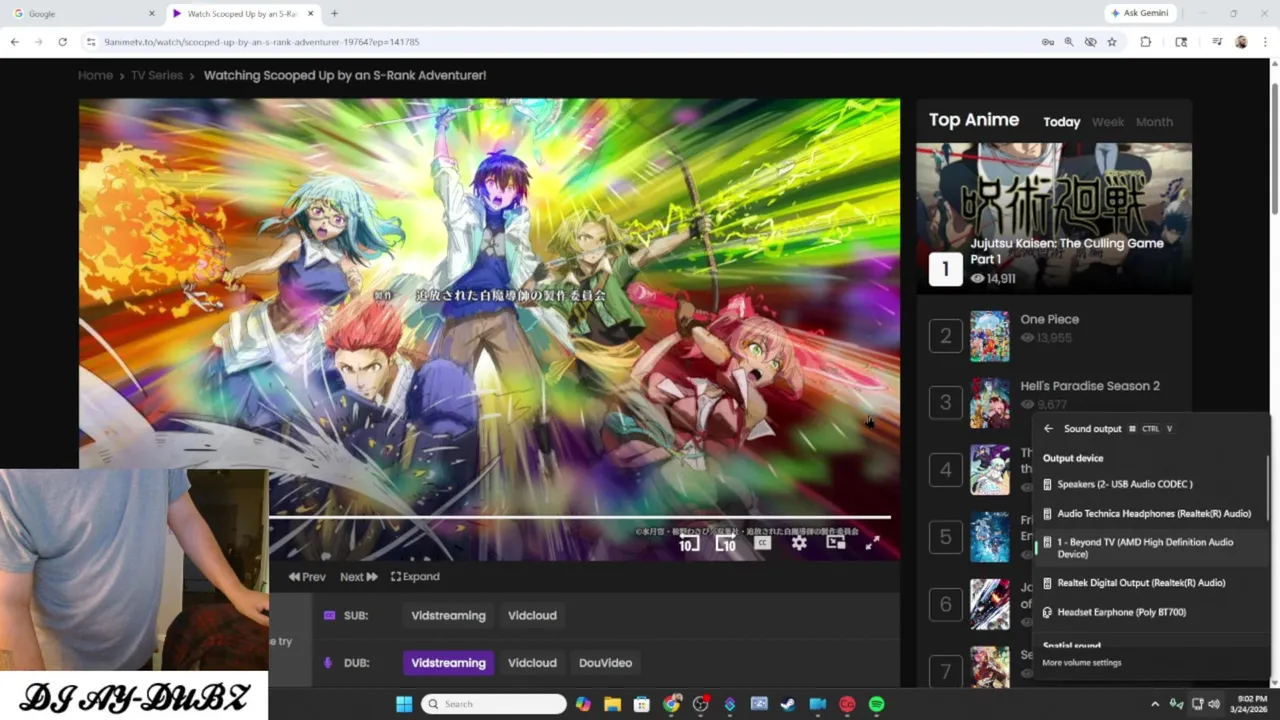Click Ask Gemini button
This screenshot has width=1280, height=720.
coord(1142,13)
